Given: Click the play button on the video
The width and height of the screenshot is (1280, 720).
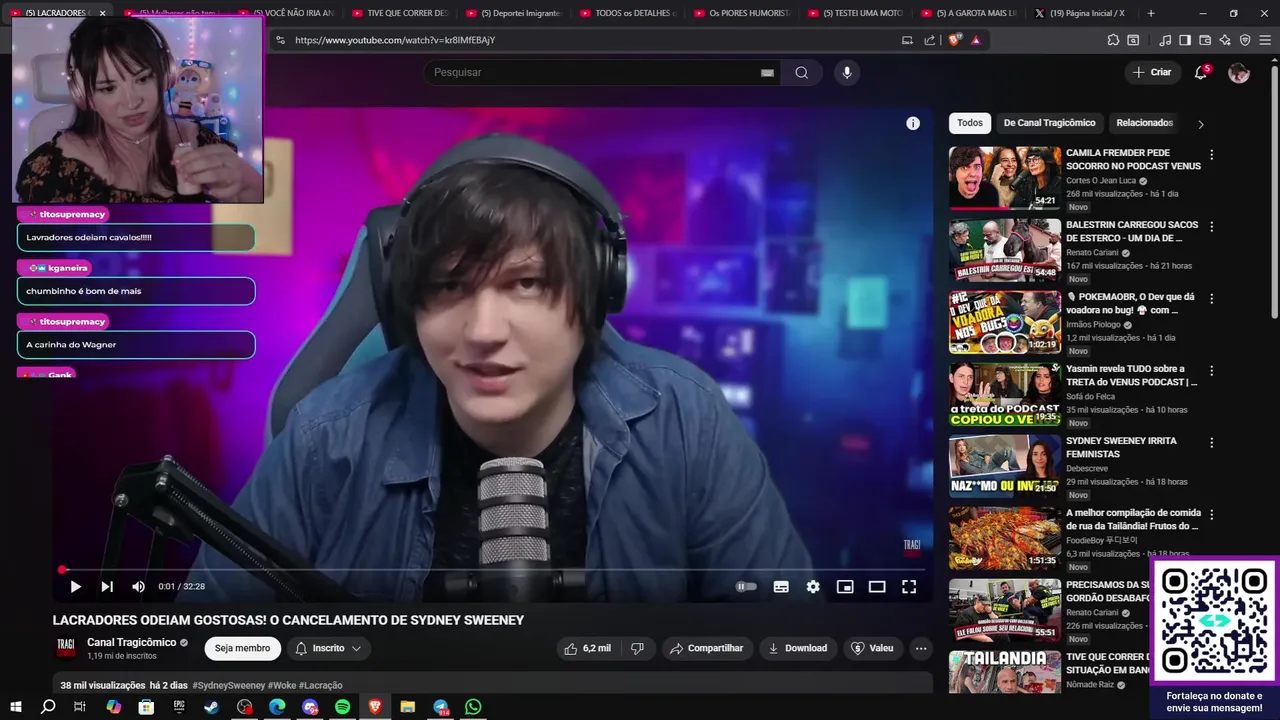Looking at the screenshot, I should tap(75, 587).
